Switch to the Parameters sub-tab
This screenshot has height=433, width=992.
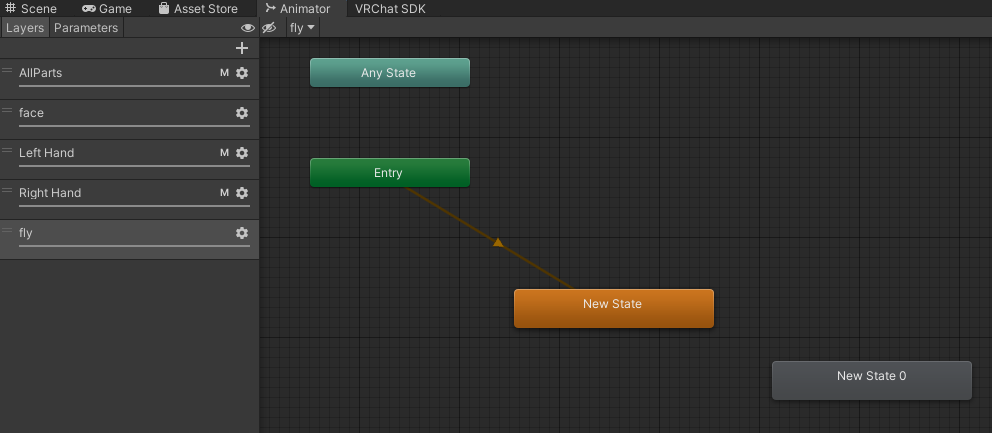(86, 28)
